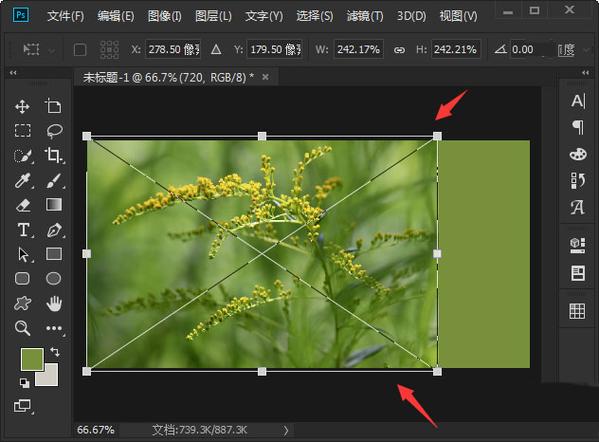Open the Character panel icon
This screenshot has height=442, width=599.
578,101
